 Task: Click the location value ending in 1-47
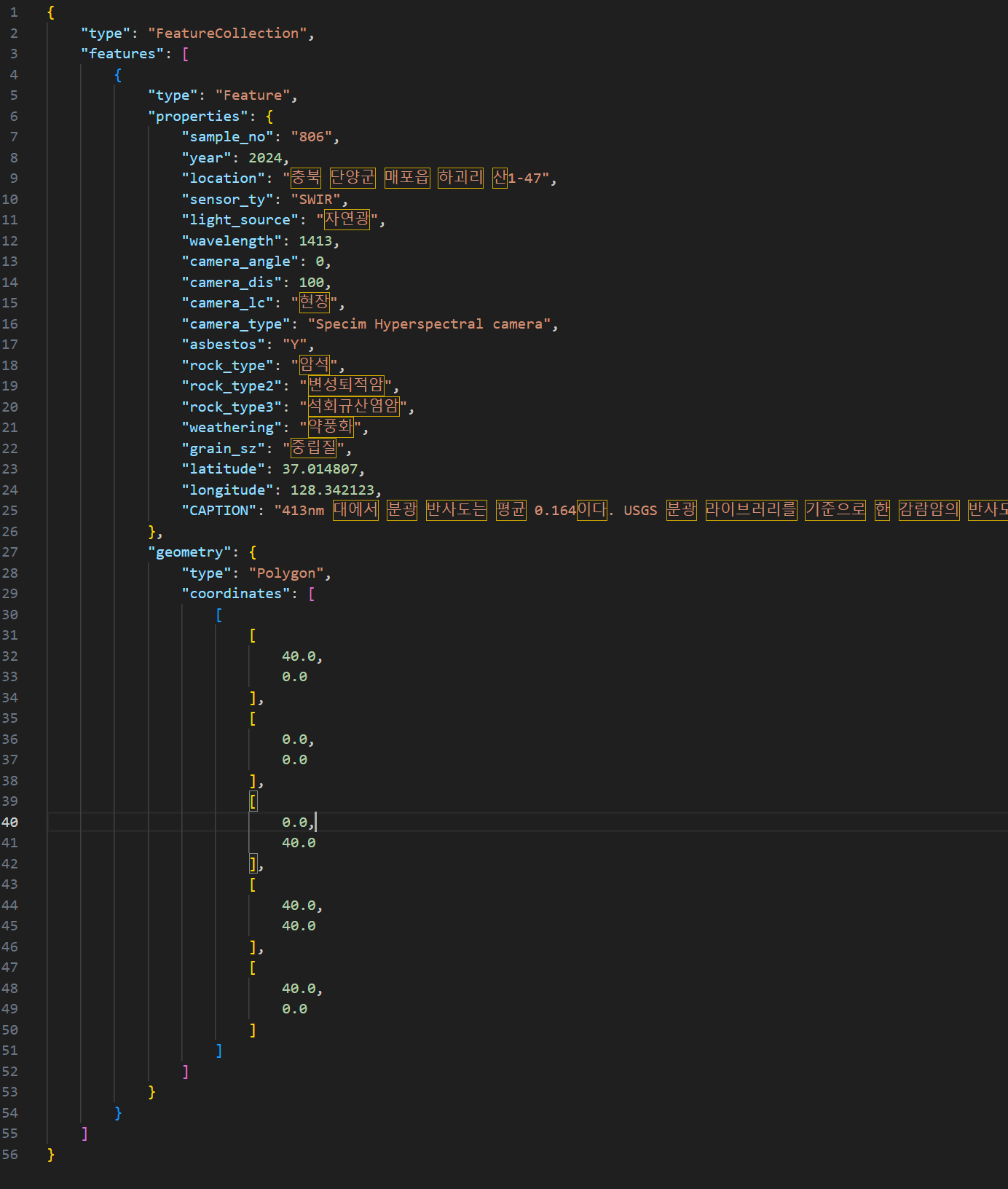coord(416,178)
